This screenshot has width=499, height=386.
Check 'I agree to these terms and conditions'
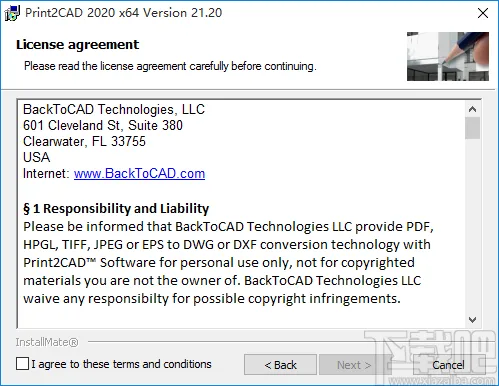(x=23, y=364)
